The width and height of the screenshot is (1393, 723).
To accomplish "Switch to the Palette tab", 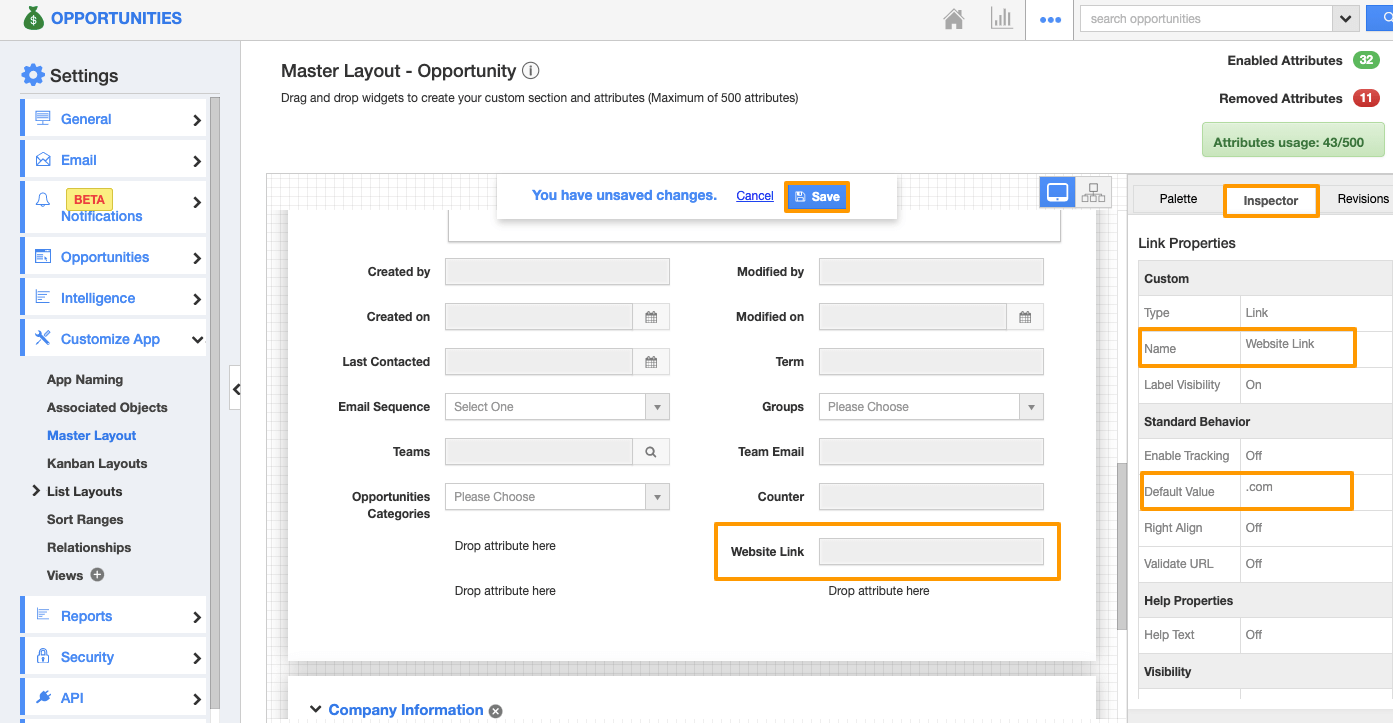I will click(1178, 199).
